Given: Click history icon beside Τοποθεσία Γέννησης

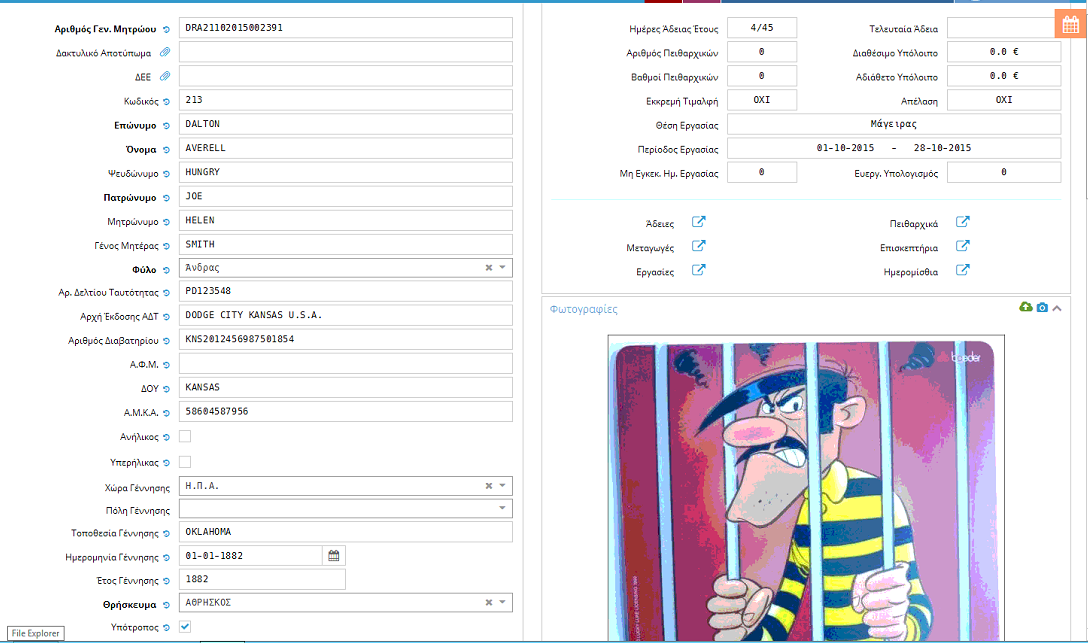Looking at the screenshot, I should (x=167, y=534).
